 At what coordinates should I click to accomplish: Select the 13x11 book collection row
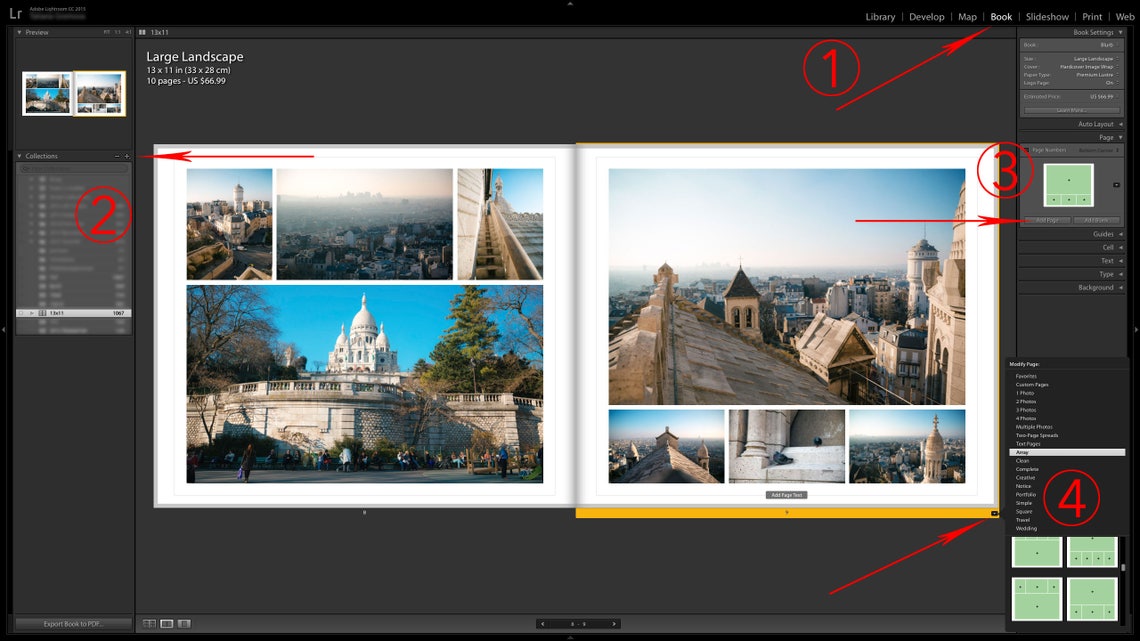(73, 313)
